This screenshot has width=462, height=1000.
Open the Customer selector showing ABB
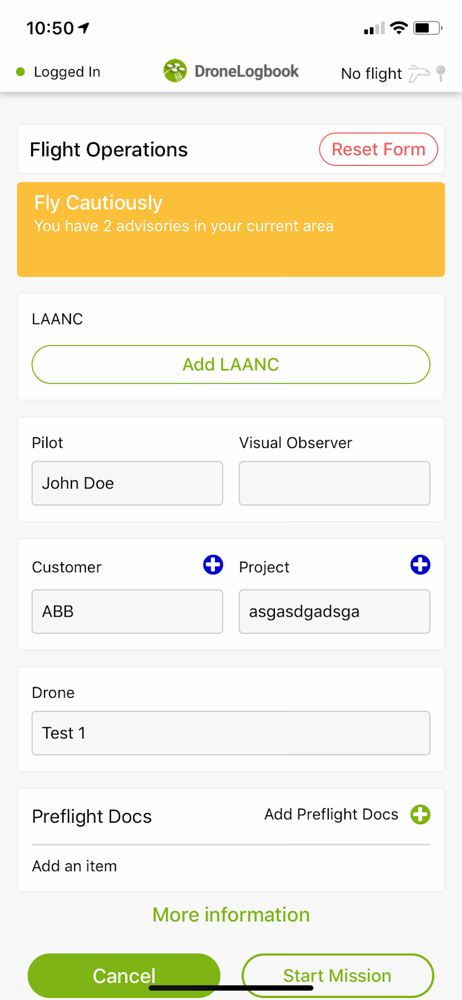coord(127,612)
